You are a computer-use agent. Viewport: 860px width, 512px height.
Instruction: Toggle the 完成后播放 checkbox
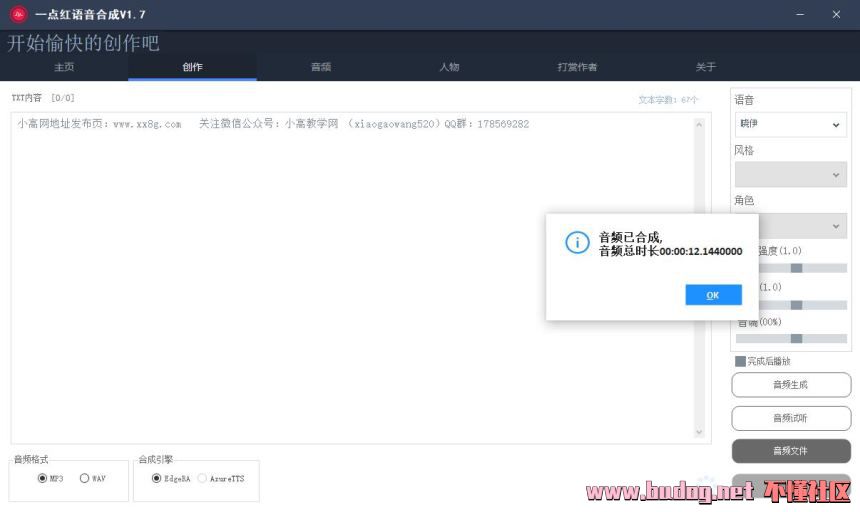pyautogui.click(x=740, y=361)
